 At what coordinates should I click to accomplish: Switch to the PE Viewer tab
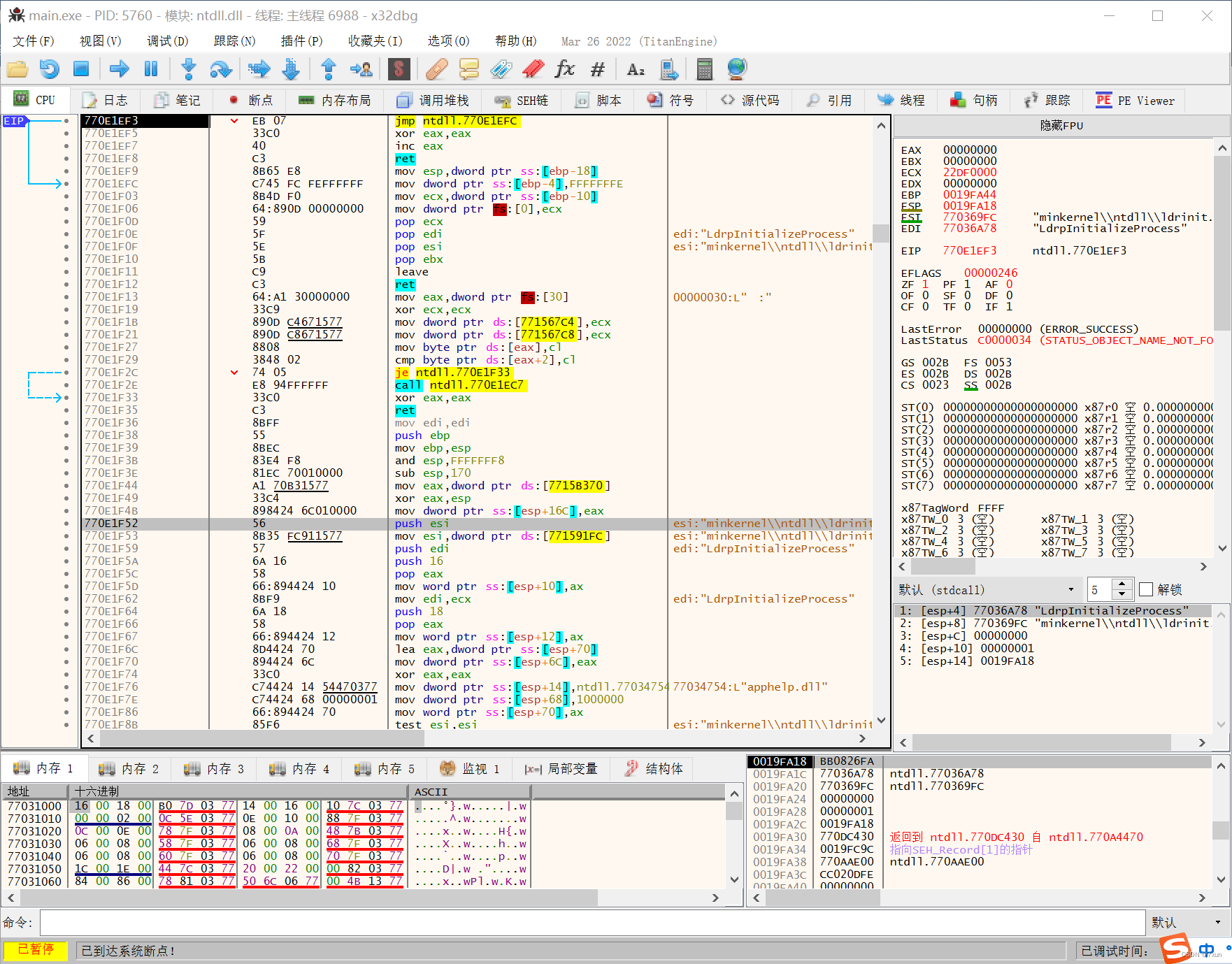click(1135, 100)
